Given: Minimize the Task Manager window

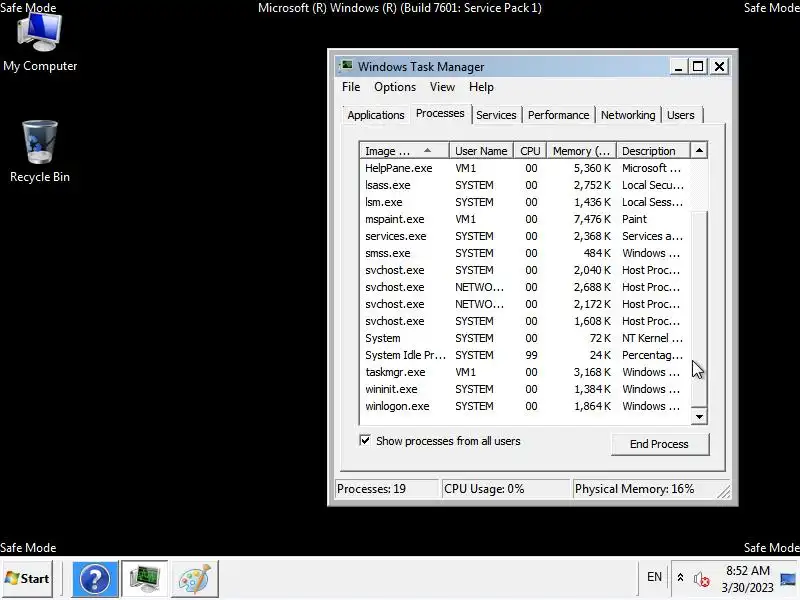Looking at the screenshot, I should (678, 67).
